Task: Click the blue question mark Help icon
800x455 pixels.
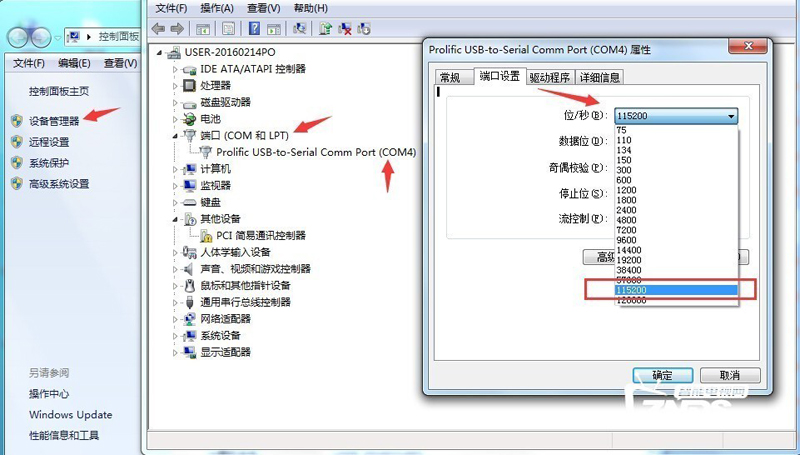Action: pyautogui.click(x=254, y=29)
